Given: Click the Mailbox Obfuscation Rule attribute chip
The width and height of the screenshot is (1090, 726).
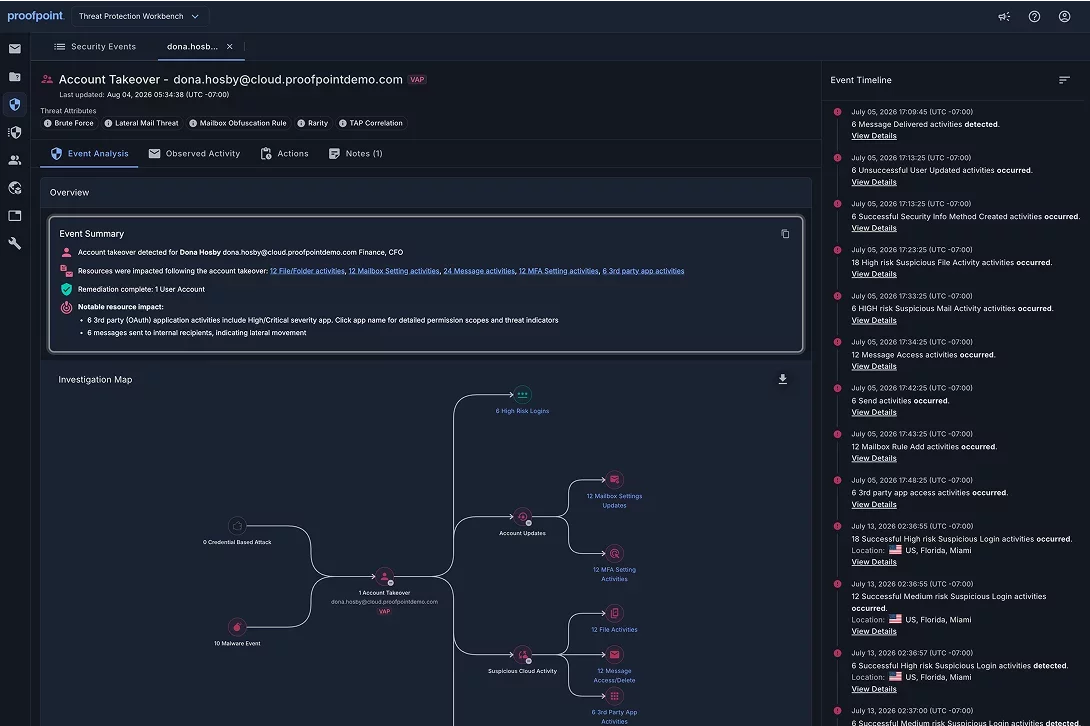Looking at the screenshot, I should pyautogui.click(x=238, y=123).
